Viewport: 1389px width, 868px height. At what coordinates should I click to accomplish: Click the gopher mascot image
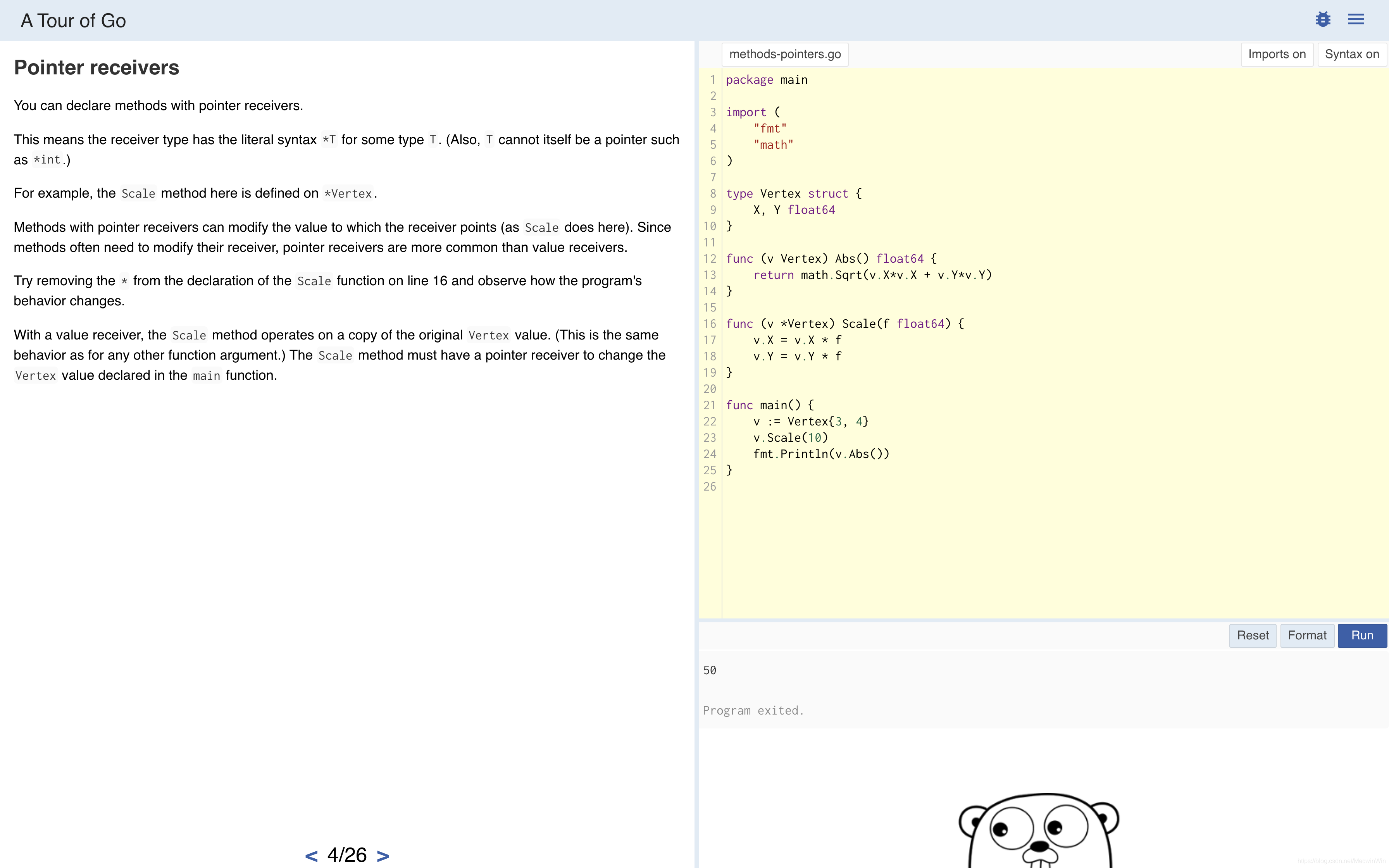click(1039, 830)
